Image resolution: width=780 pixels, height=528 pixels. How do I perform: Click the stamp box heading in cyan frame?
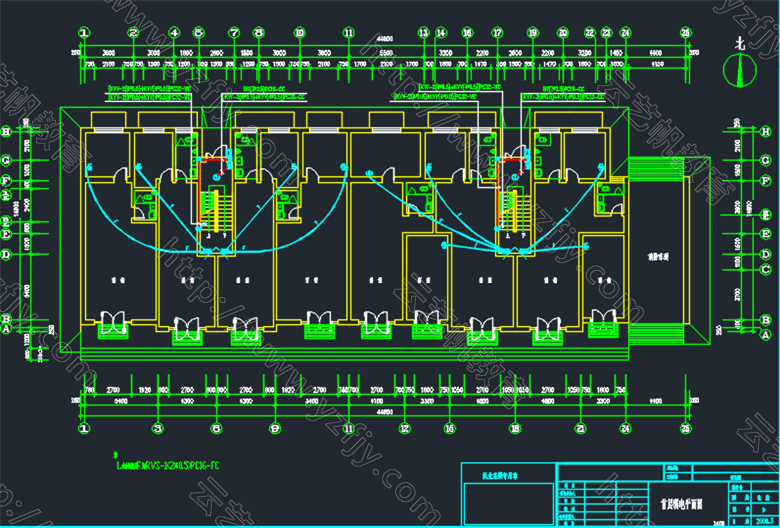[501, 475]
